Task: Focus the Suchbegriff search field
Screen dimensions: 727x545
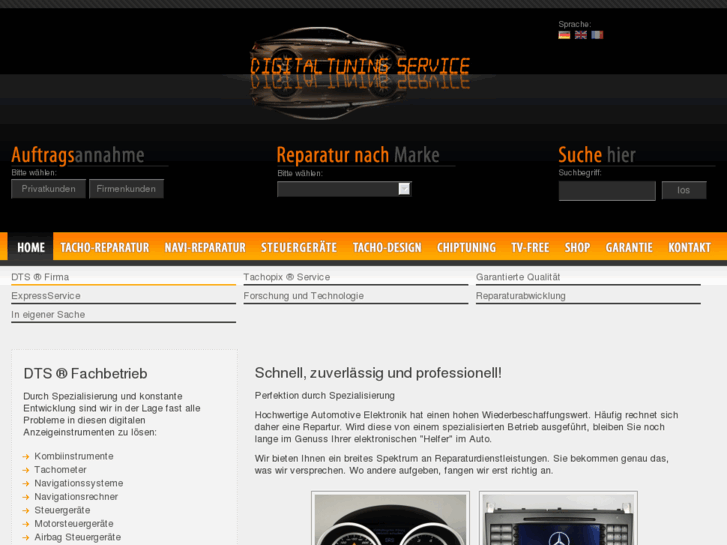Action: click(607, 191)
